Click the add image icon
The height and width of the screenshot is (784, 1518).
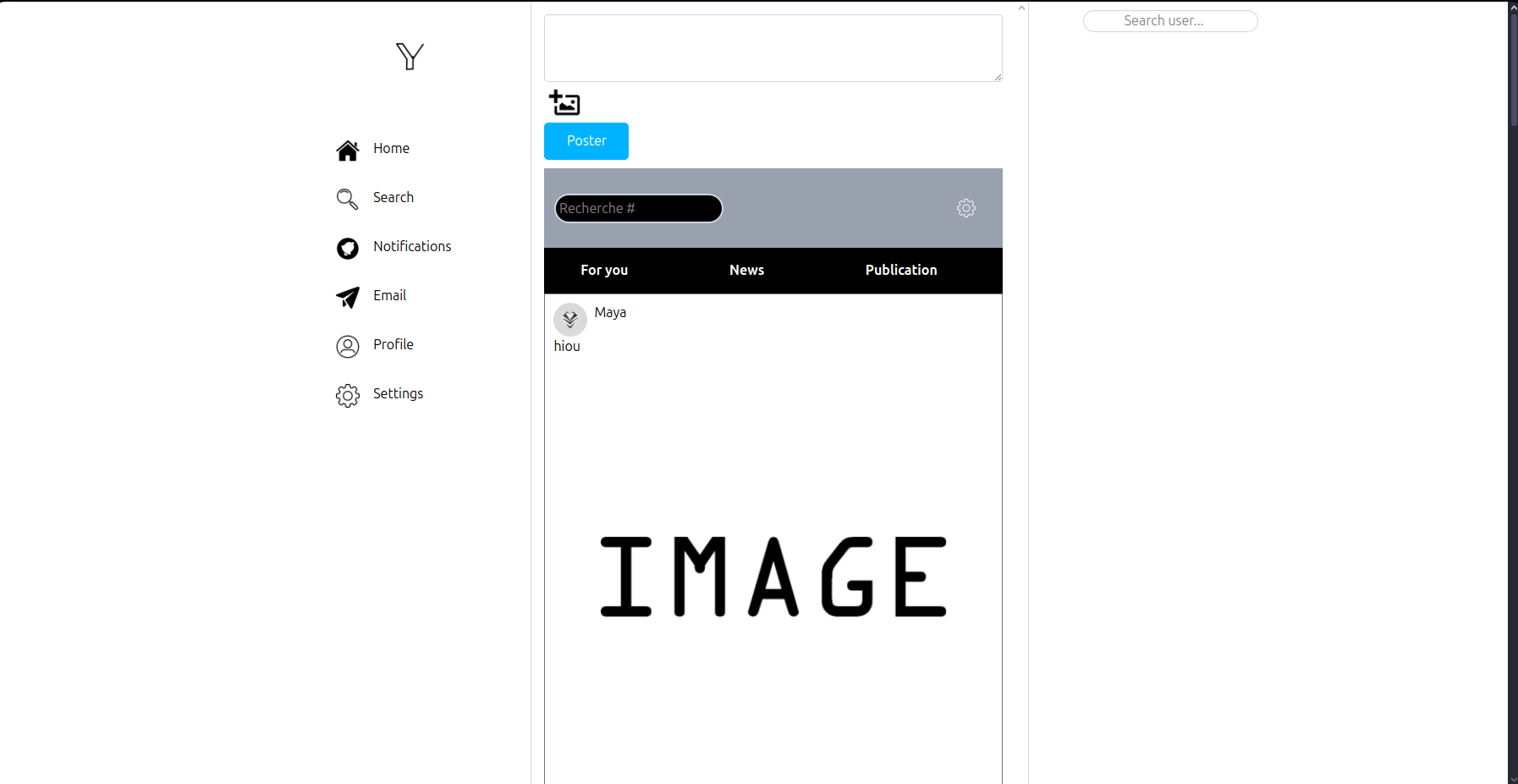(564, 102)
